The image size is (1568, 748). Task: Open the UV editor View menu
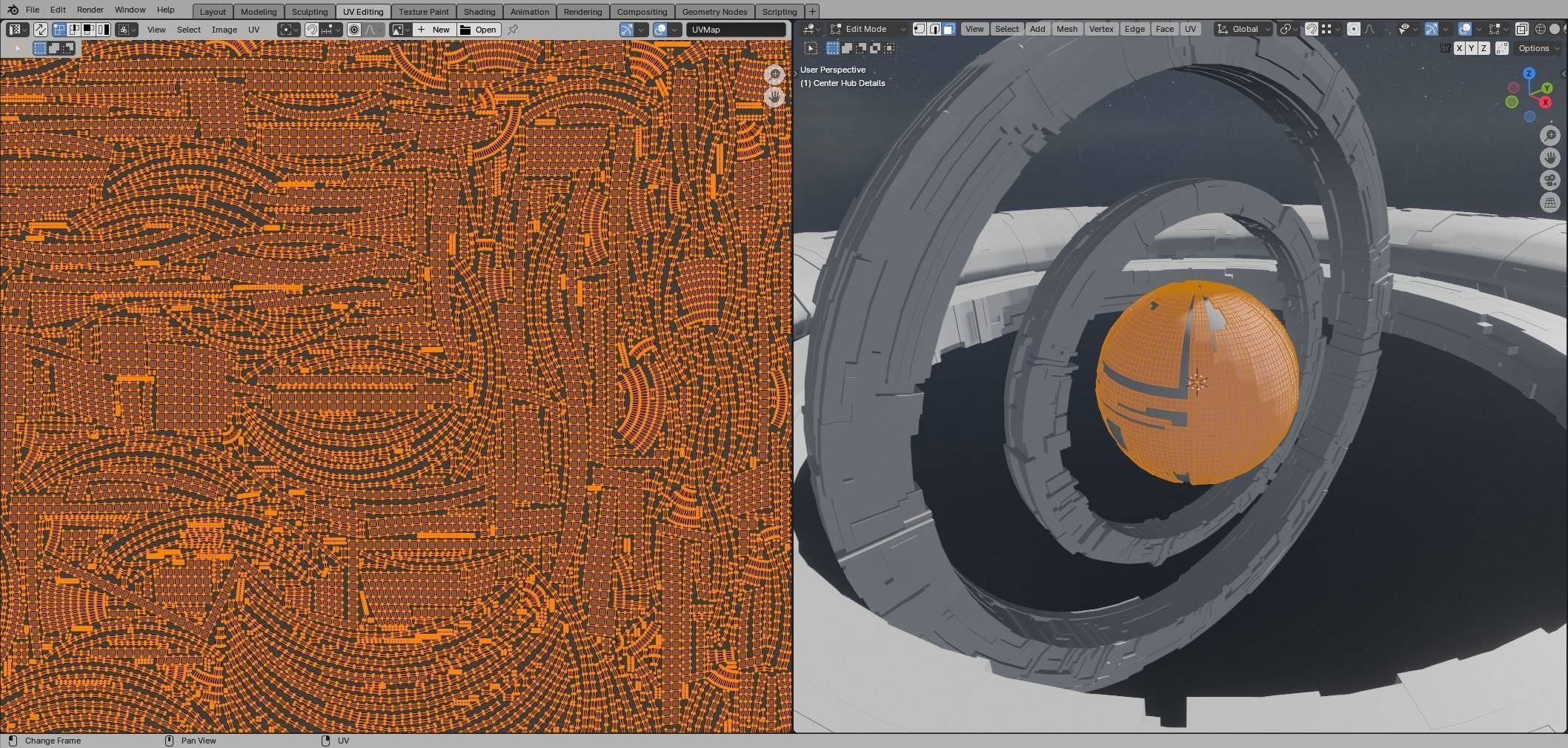(x=156, y=30)
